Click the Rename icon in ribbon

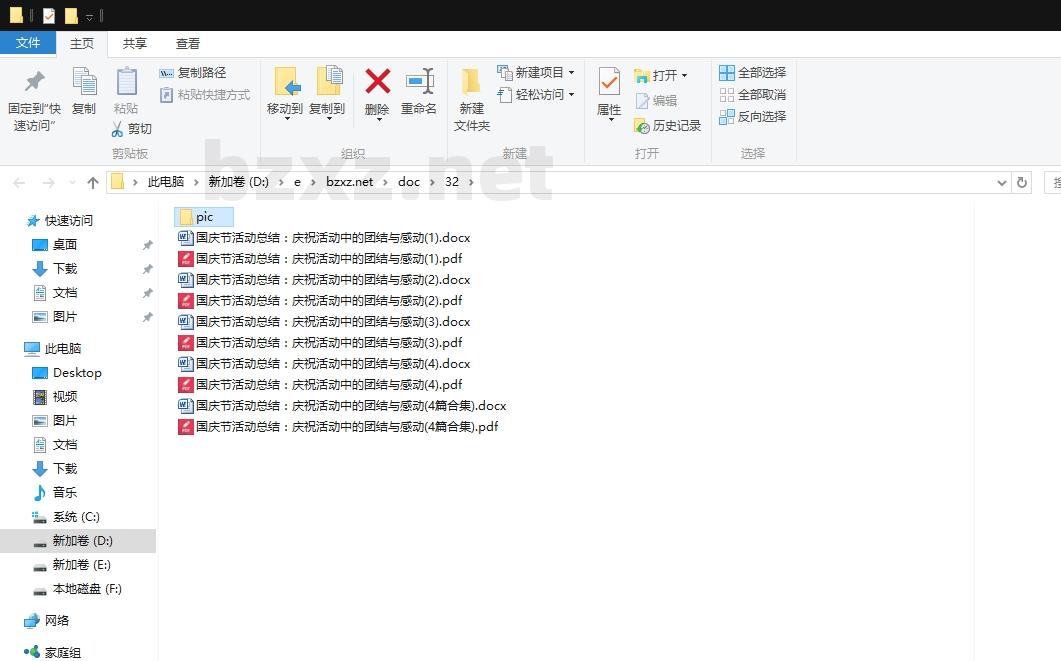click(x=419, y=83)
